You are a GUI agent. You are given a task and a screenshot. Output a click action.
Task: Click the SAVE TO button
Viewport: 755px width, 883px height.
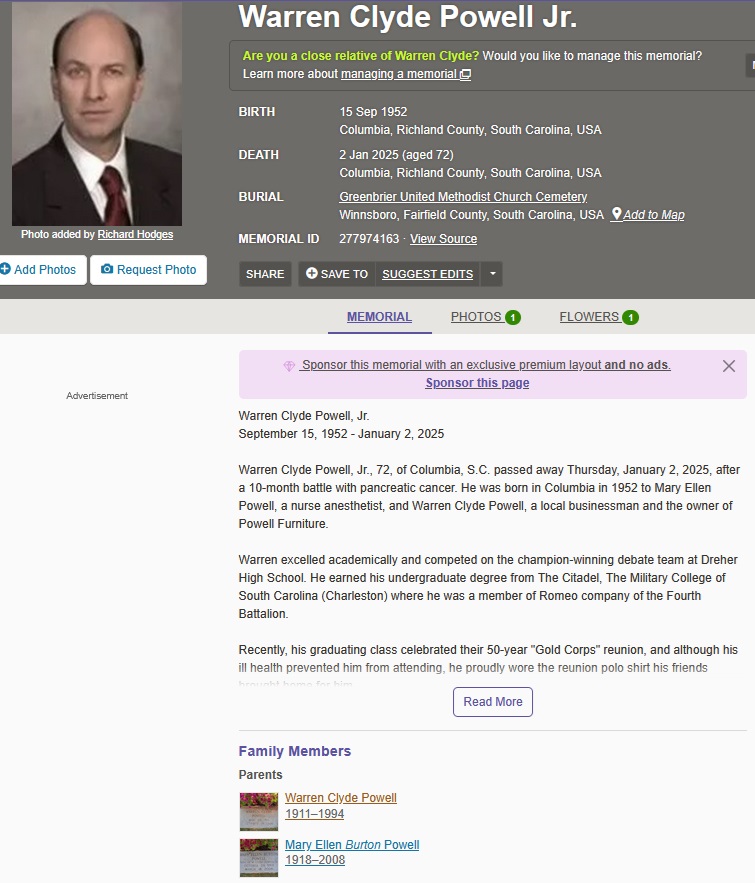(x=337, y=274)
